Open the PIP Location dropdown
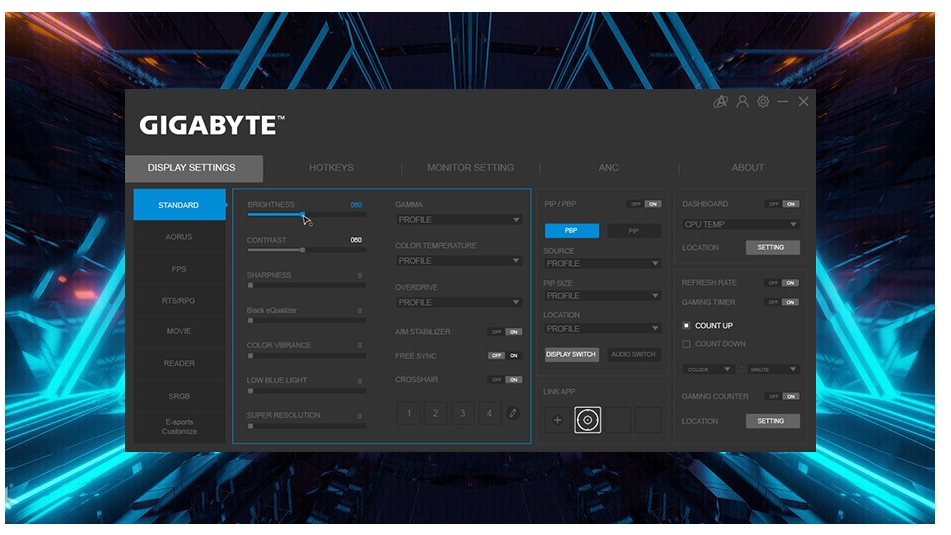The image size is (951, 535). (602, 328)
